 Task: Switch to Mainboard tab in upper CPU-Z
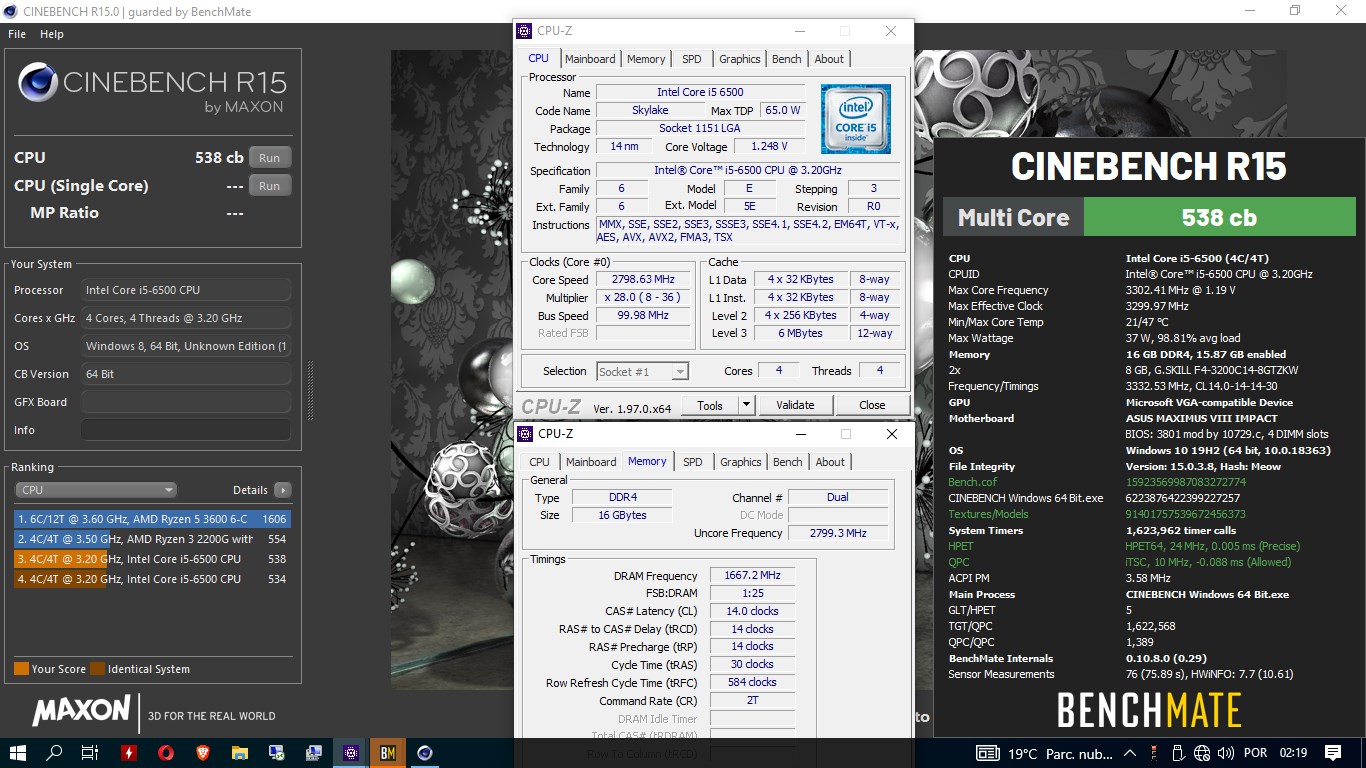[590, 59]
